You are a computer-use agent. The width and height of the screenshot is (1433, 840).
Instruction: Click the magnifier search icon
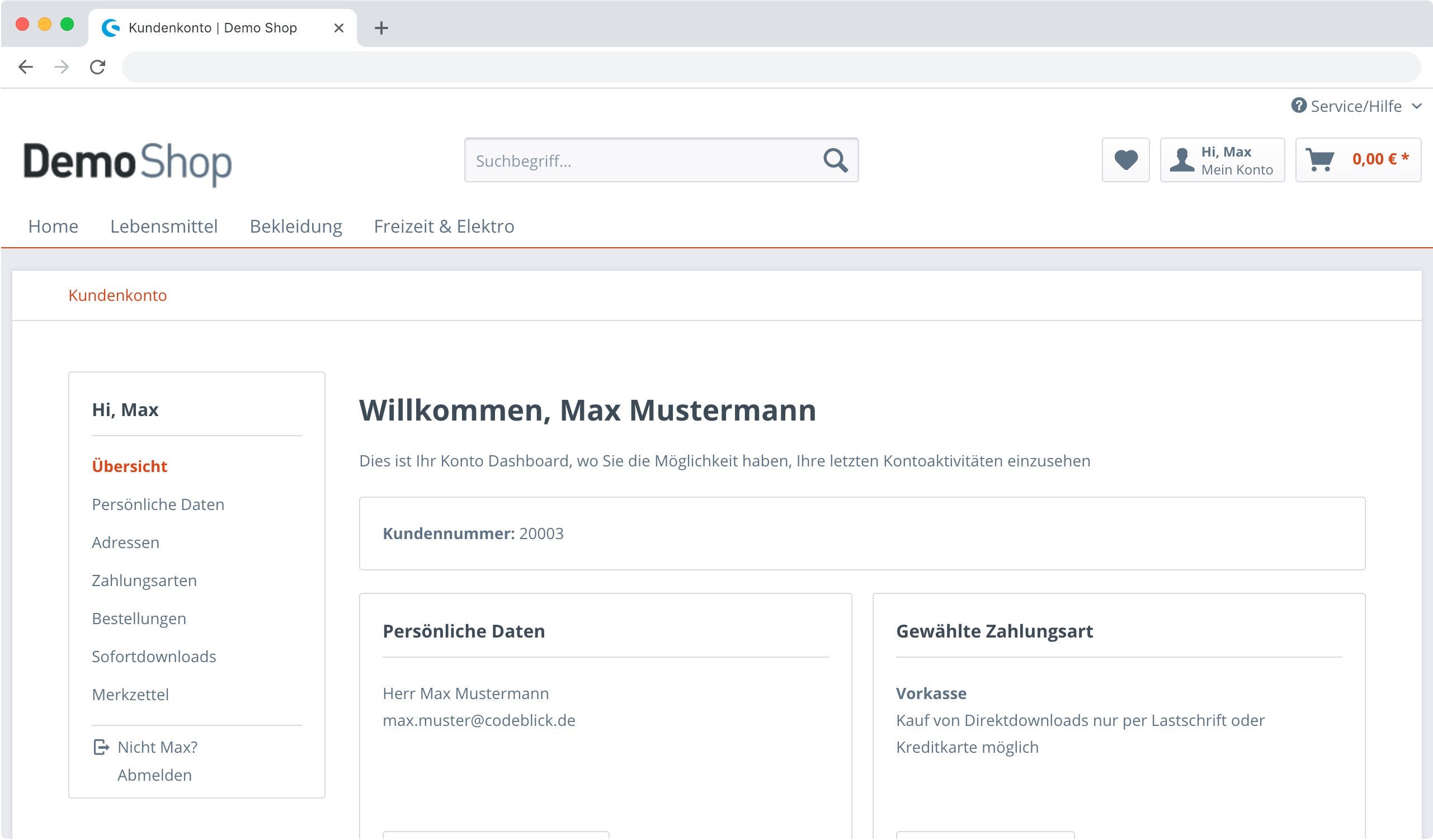[835, 161]
